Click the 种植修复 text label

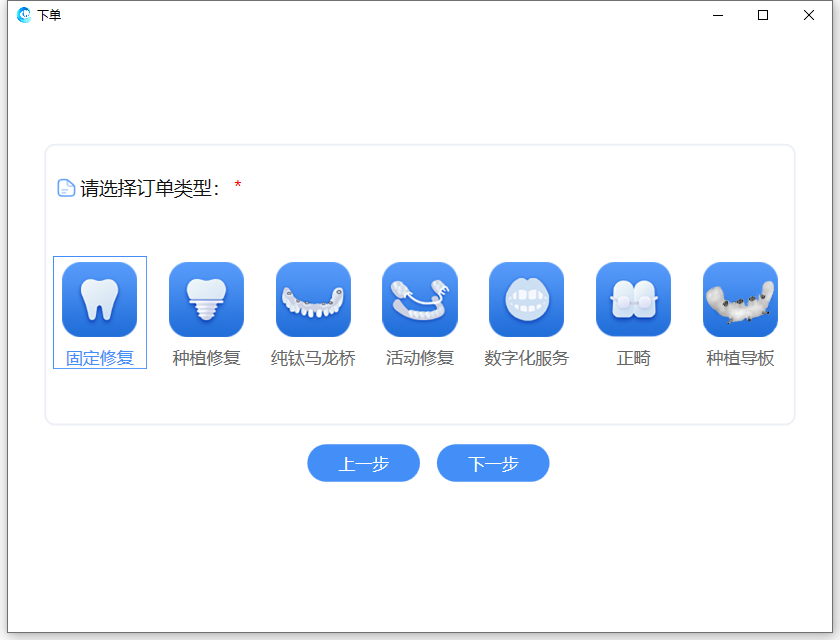206,358
